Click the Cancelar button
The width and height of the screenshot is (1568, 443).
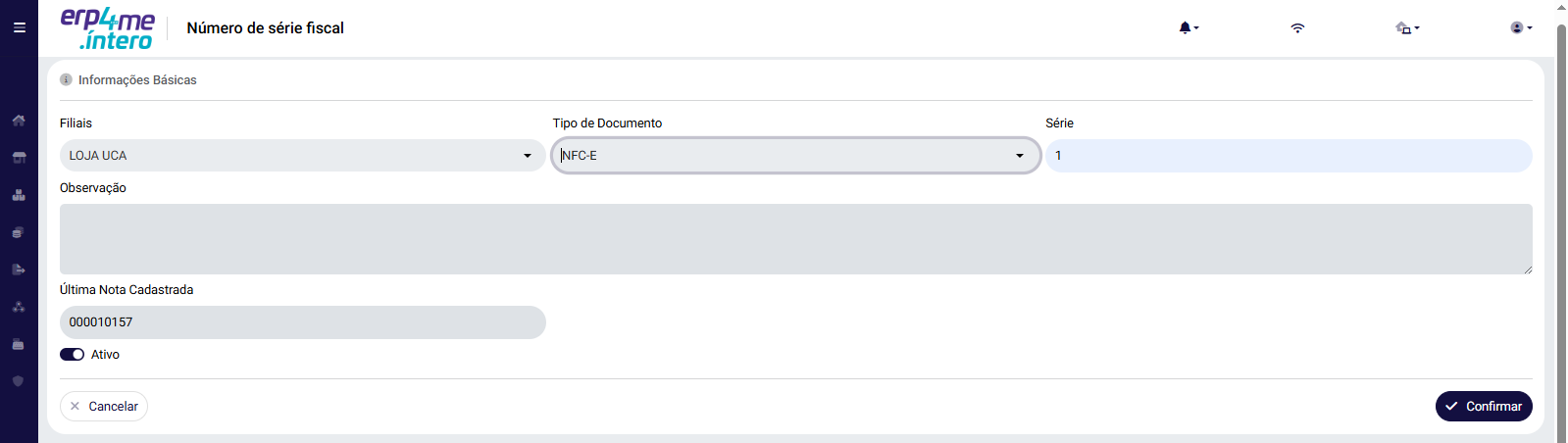tap(104, 406)
